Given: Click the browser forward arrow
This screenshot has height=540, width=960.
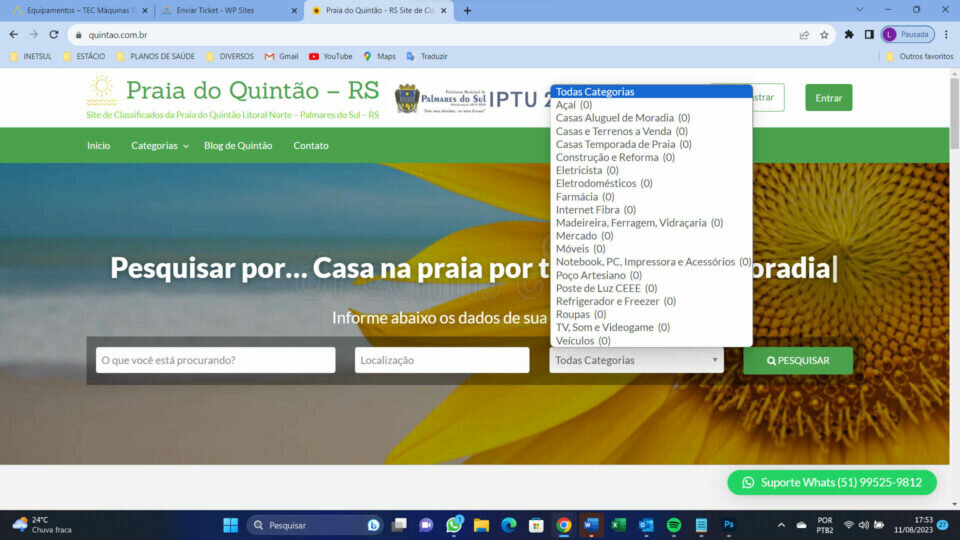Looking at the screenshot, I should (x=34, y=35).
